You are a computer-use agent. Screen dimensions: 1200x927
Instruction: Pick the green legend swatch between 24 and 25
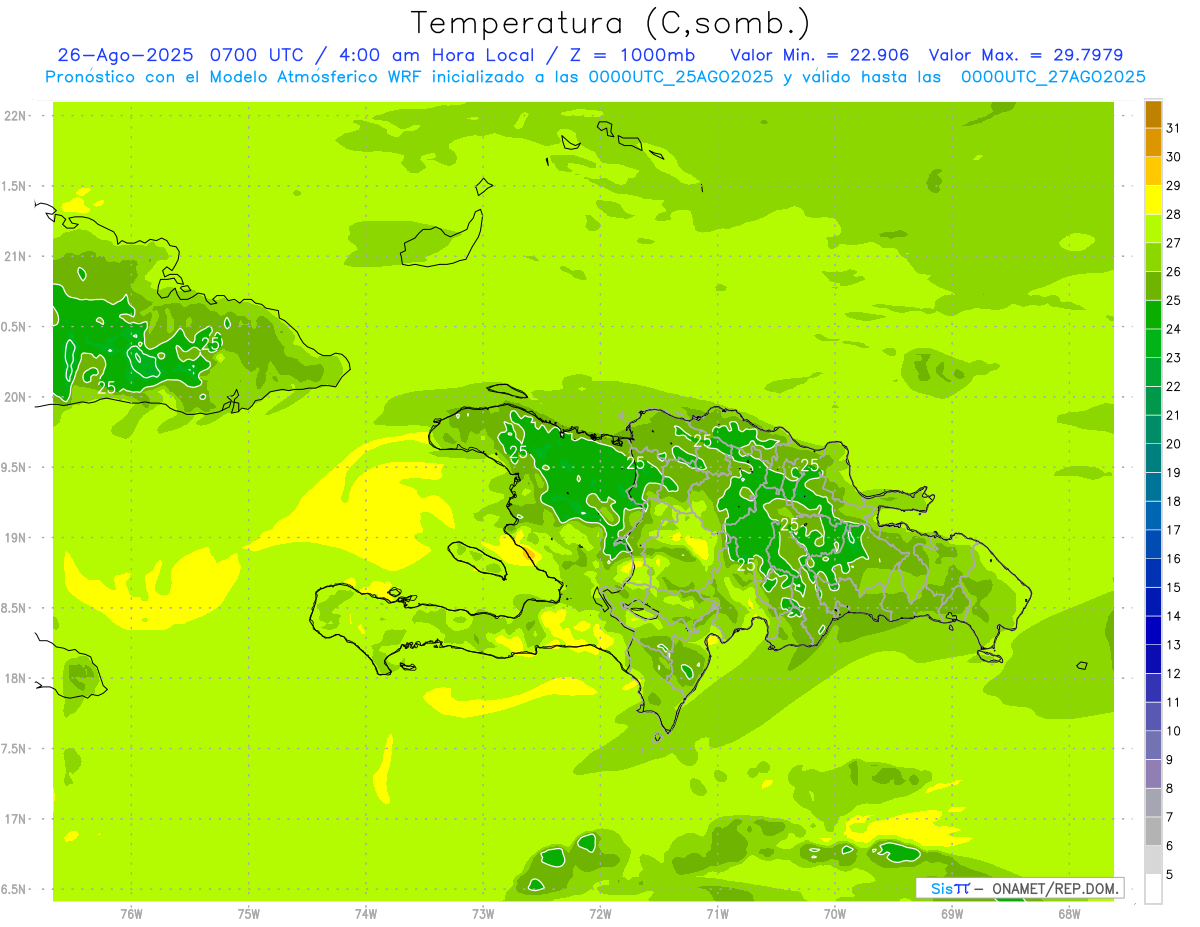click(1153, 314)
